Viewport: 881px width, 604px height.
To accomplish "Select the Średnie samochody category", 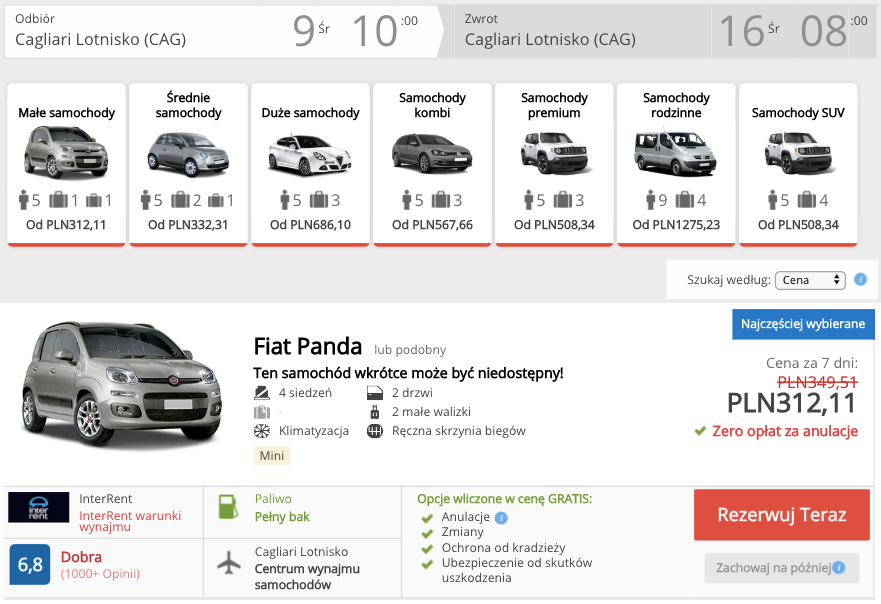I will (x=188, y=165).
